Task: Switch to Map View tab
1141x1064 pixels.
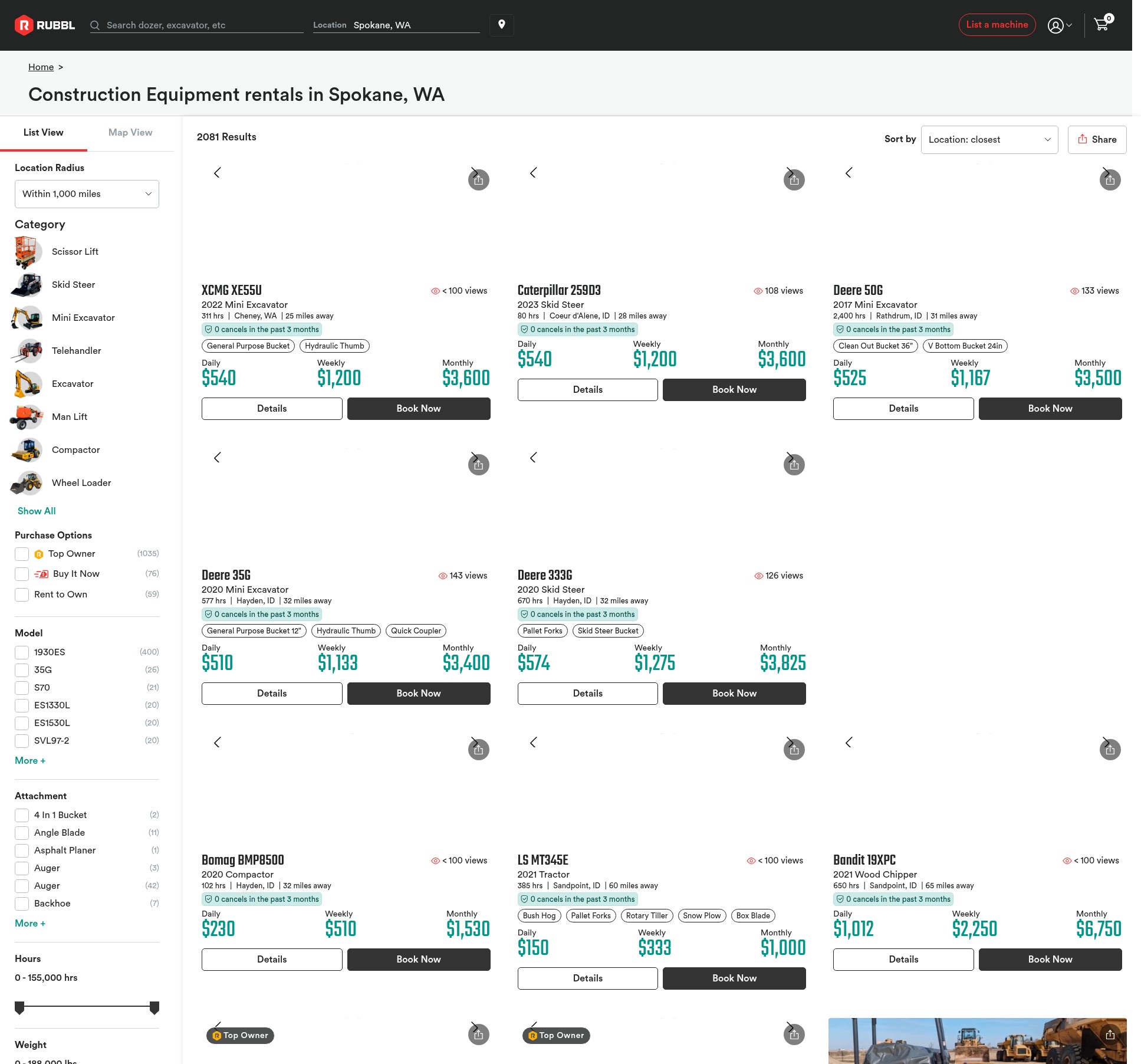Action: (130, 133)
